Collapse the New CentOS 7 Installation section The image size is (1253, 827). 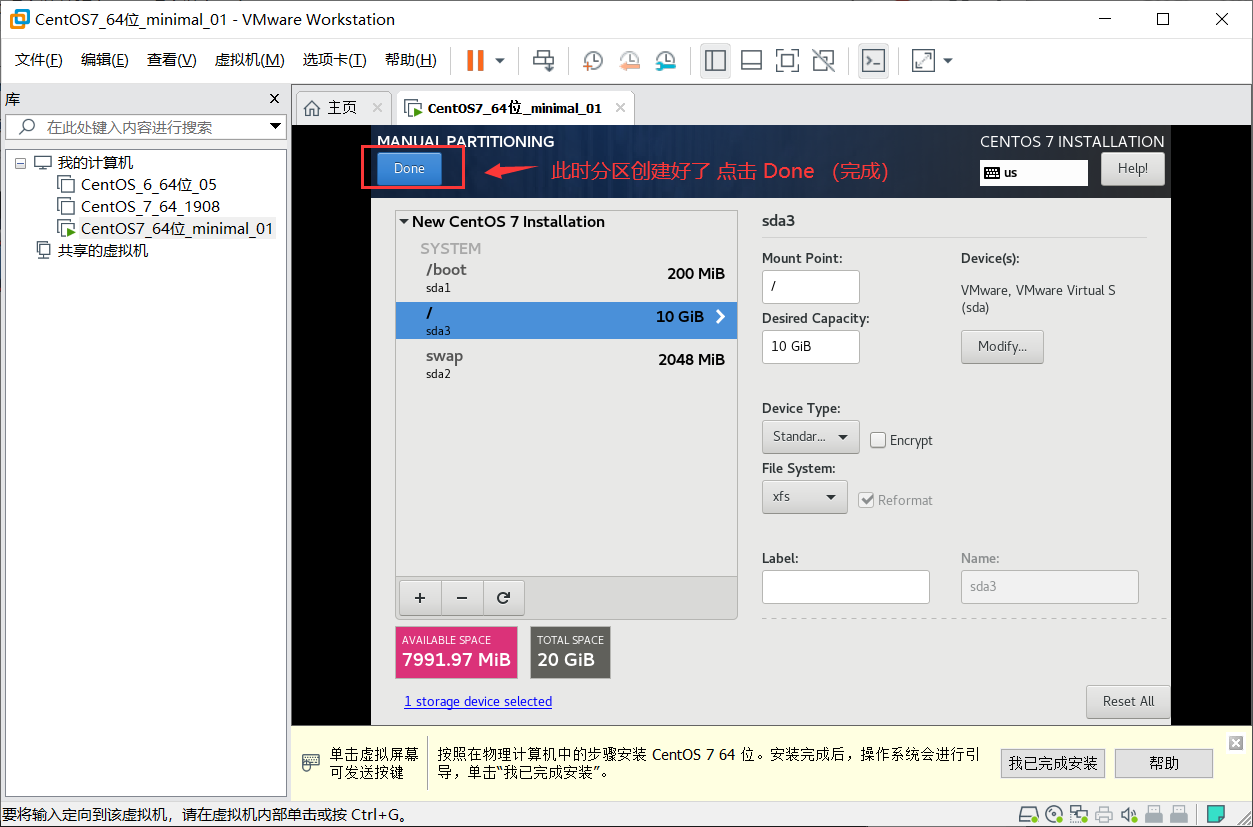[x=404, y=222]
